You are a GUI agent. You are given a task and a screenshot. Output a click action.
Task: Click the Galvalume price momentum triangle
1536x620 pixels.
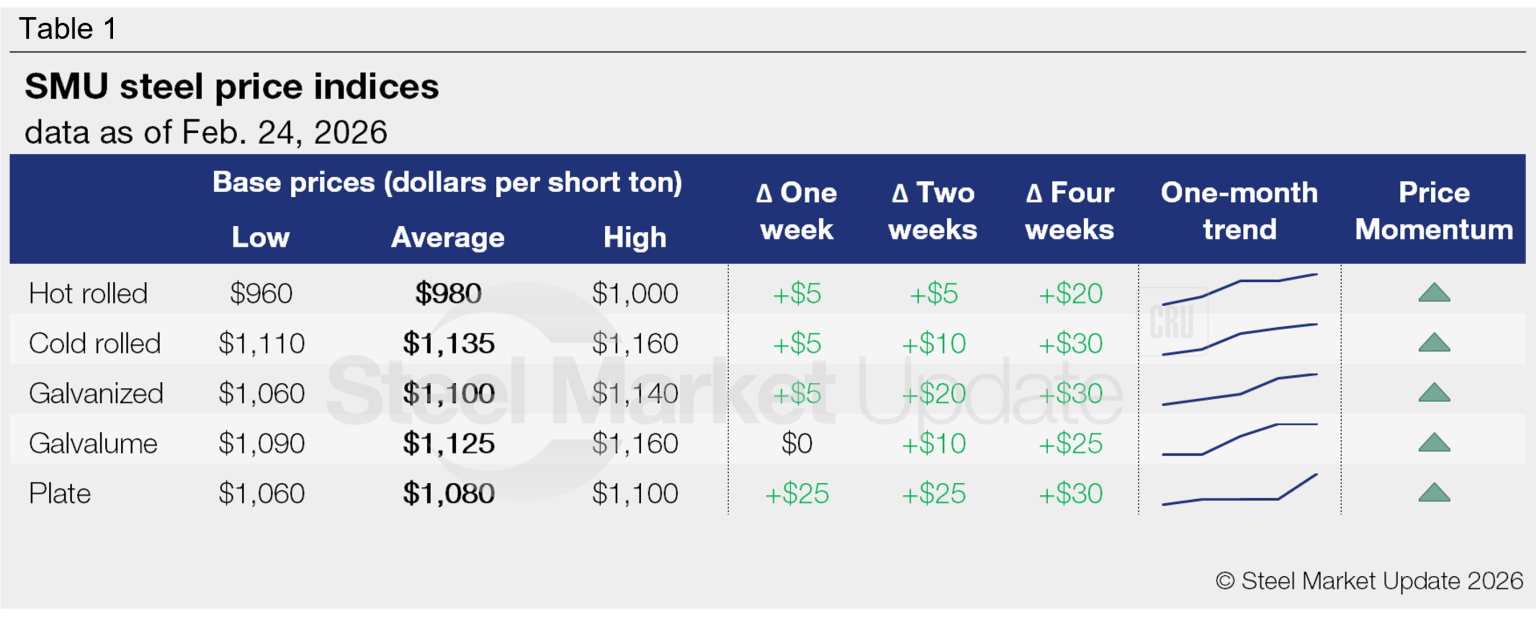point(1434,443)
